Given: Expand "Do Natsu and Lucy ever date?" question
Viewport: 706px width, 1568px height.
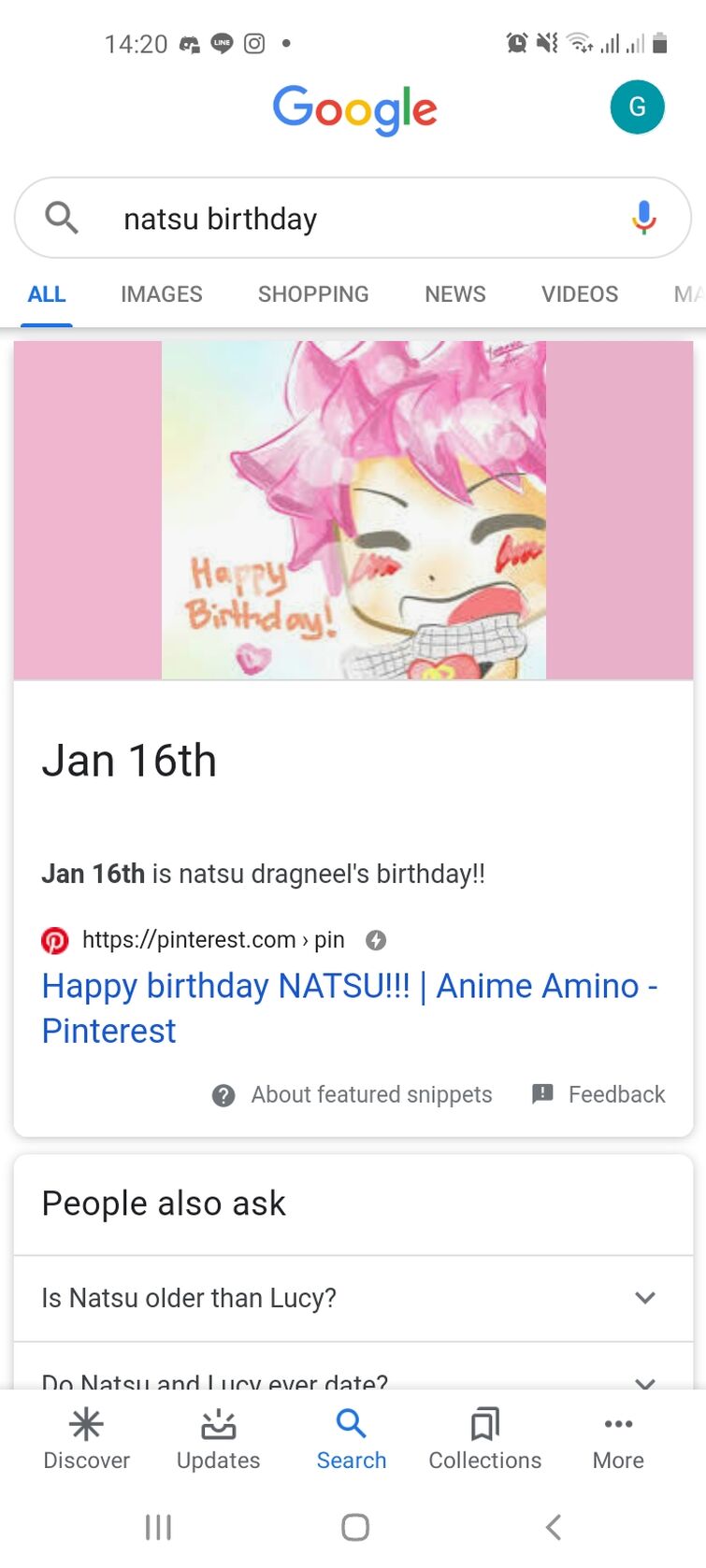Looking at the screenshot, I should (x=644, y=1381).
